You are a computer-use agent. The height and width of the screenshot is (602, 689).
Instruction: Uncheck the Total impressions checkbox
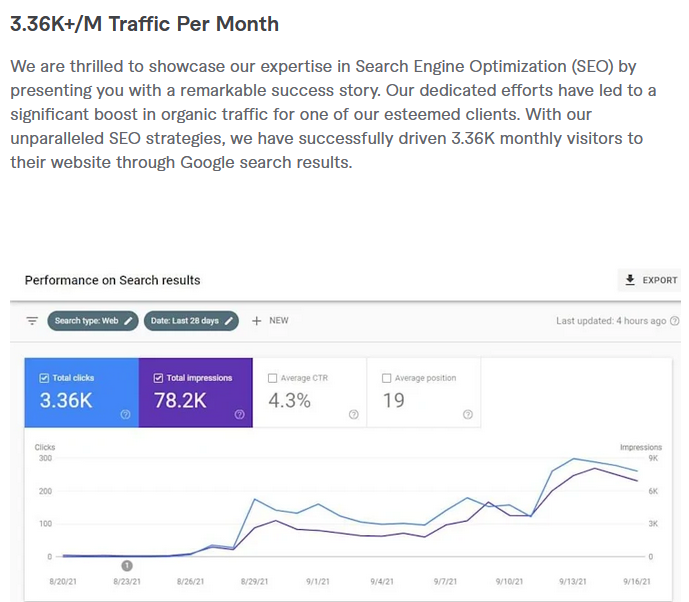(x=158, y=378)
